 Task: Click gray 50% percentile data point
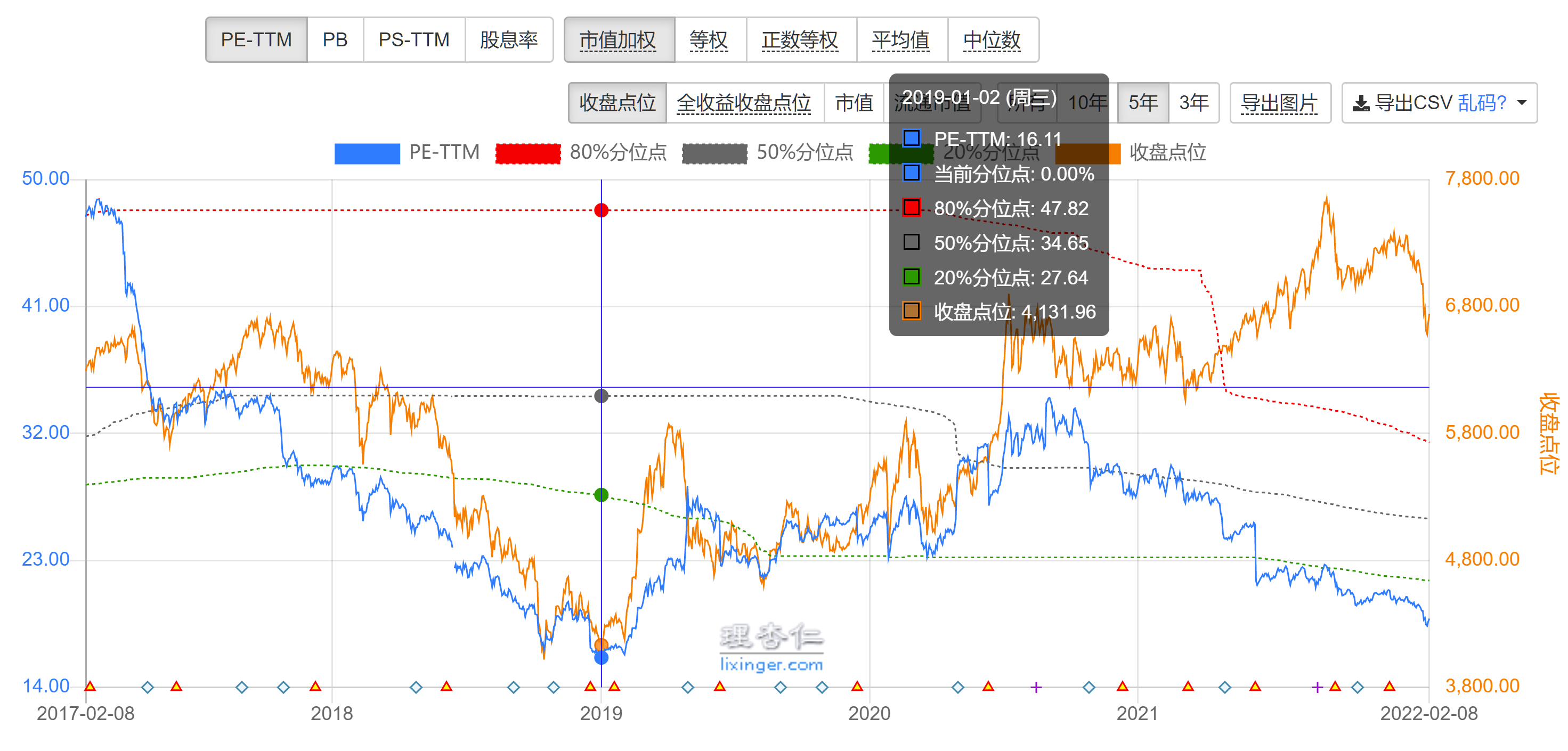[x=602, y=396]
